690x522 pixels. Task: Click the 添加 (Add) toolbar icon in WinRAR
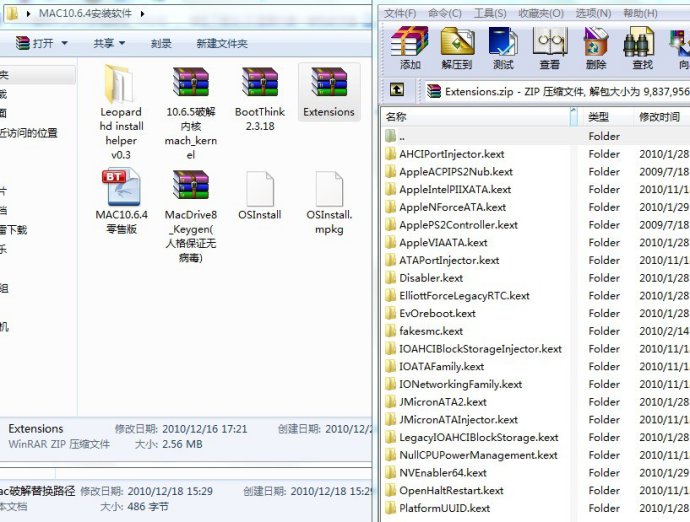tap(410, 47)
